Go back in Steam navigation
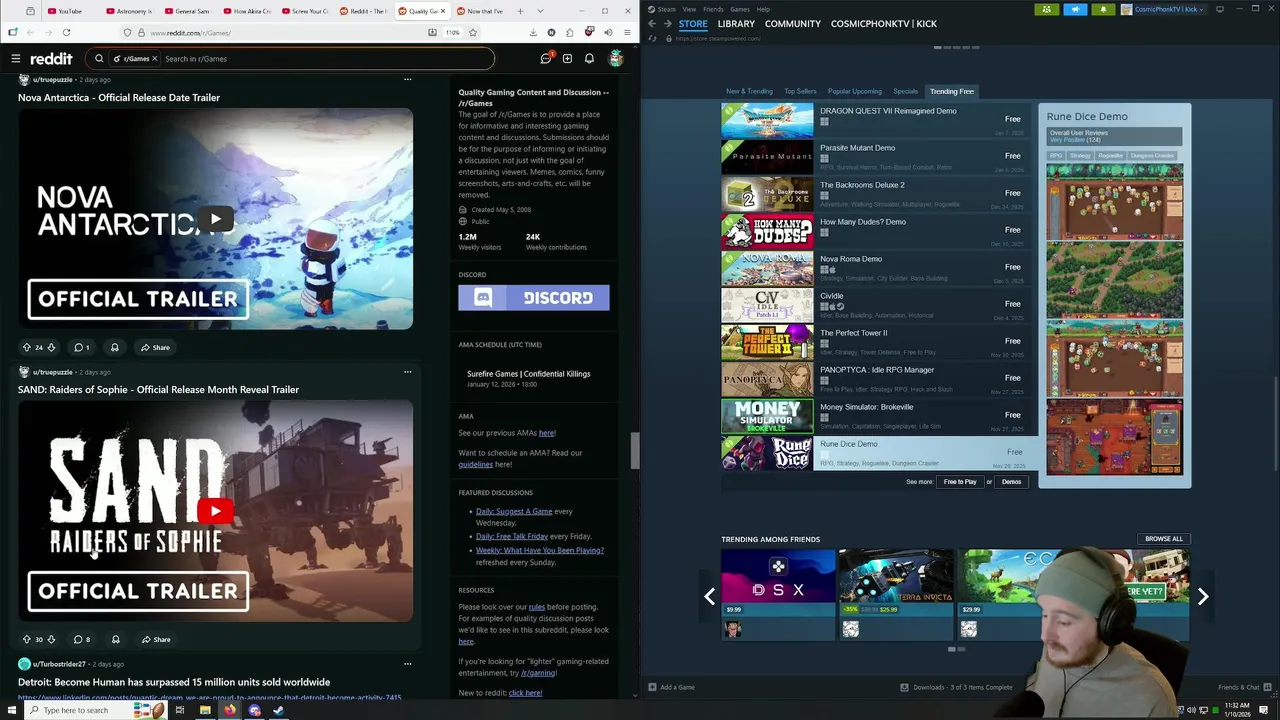Screen dimensions: 1280x720 pos(652,24)
